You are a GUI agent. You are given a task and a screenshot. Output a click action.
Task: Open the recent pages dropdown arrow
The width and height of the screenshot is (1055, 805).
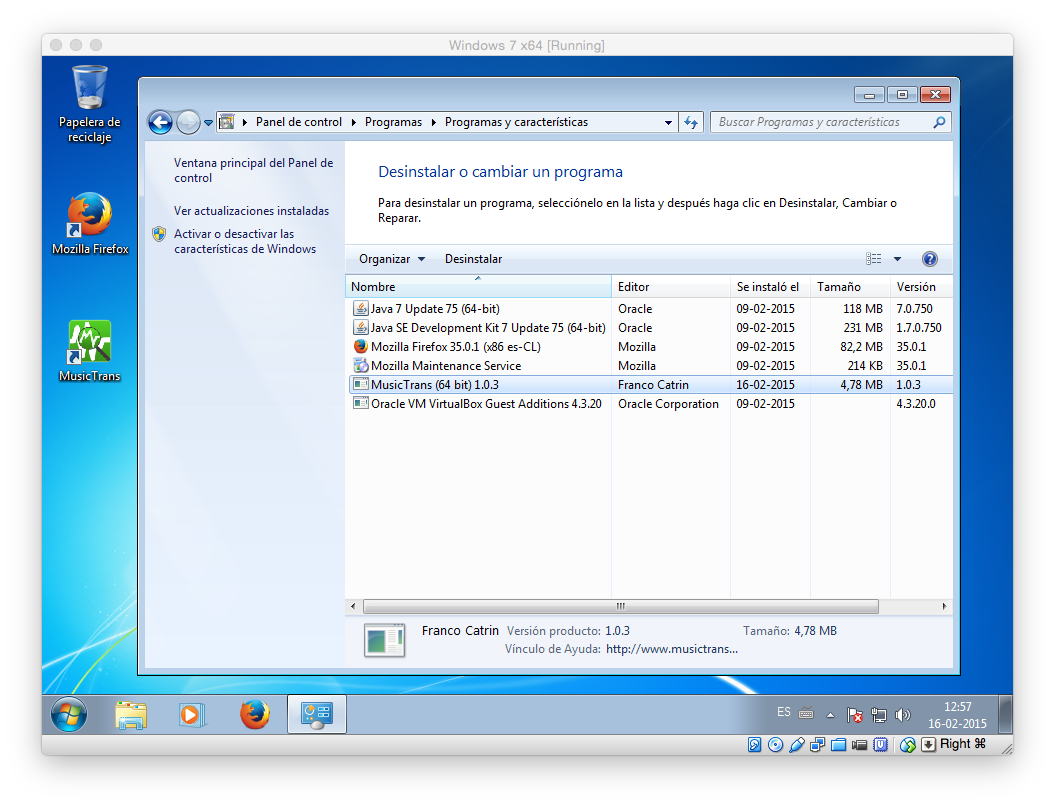tap(209, 122)
